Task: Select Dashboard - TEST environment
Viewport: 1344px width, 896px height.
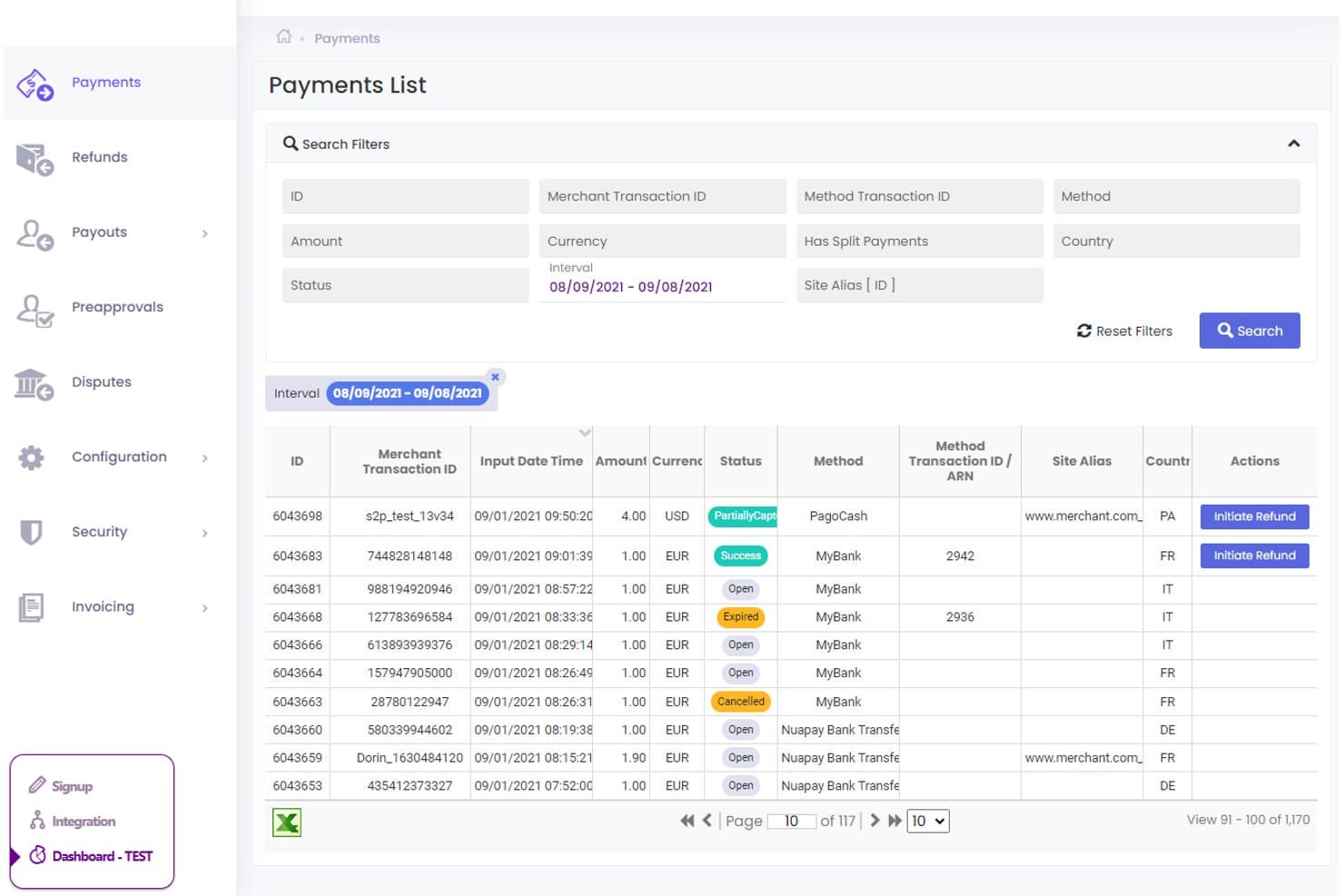Action: pos(102,856)
